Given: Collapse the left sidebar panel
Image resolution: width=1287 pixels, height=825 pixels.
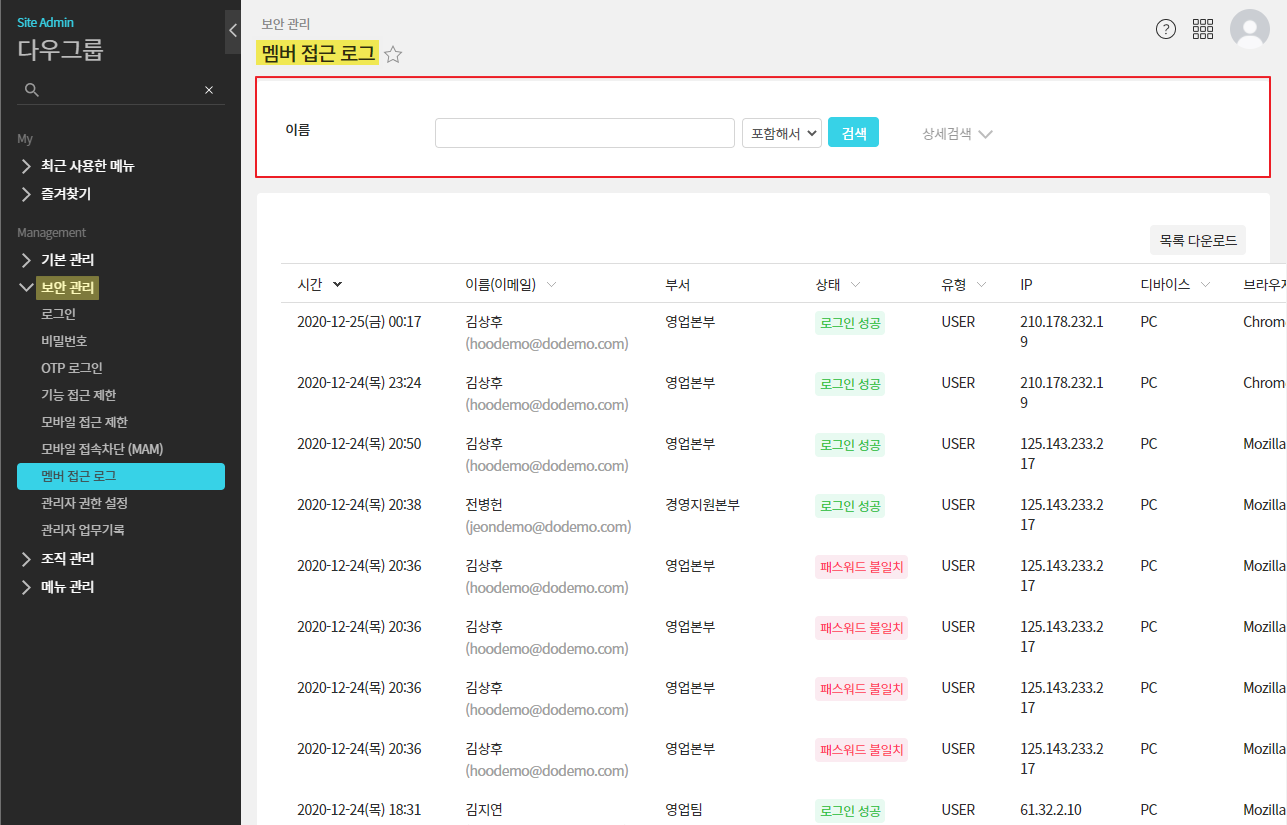Looking at the screenshot, I should pyautogui.click(x=233, y=31).
